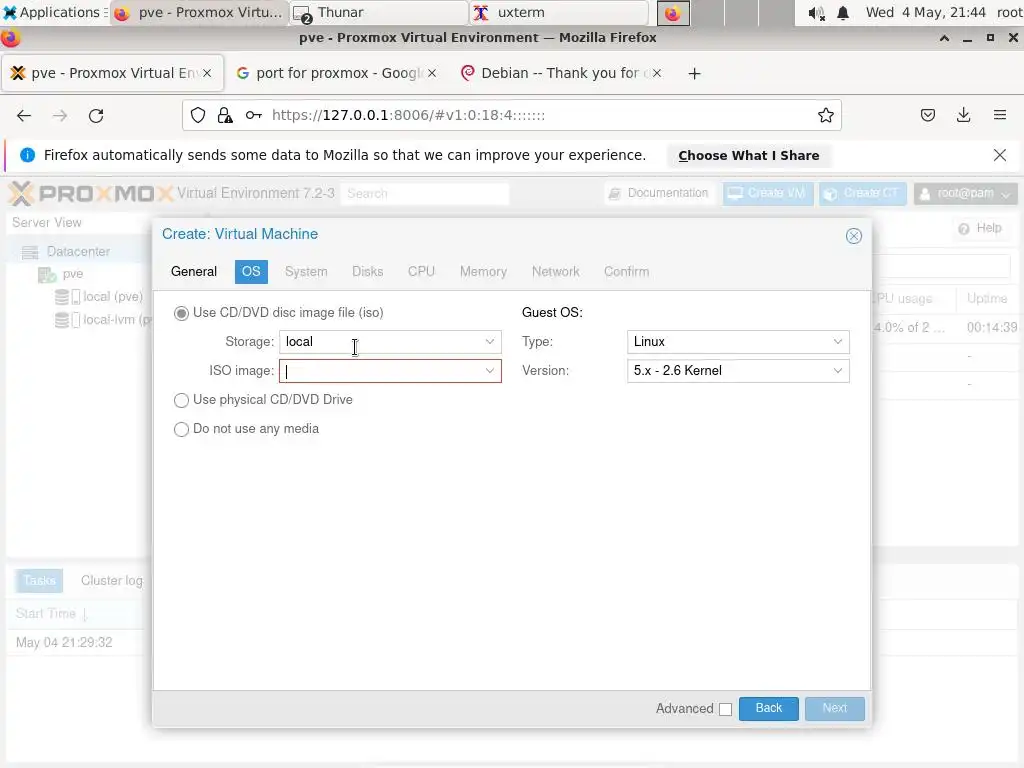
Task: Click the Proxmox logo
Action: (90, 193)
